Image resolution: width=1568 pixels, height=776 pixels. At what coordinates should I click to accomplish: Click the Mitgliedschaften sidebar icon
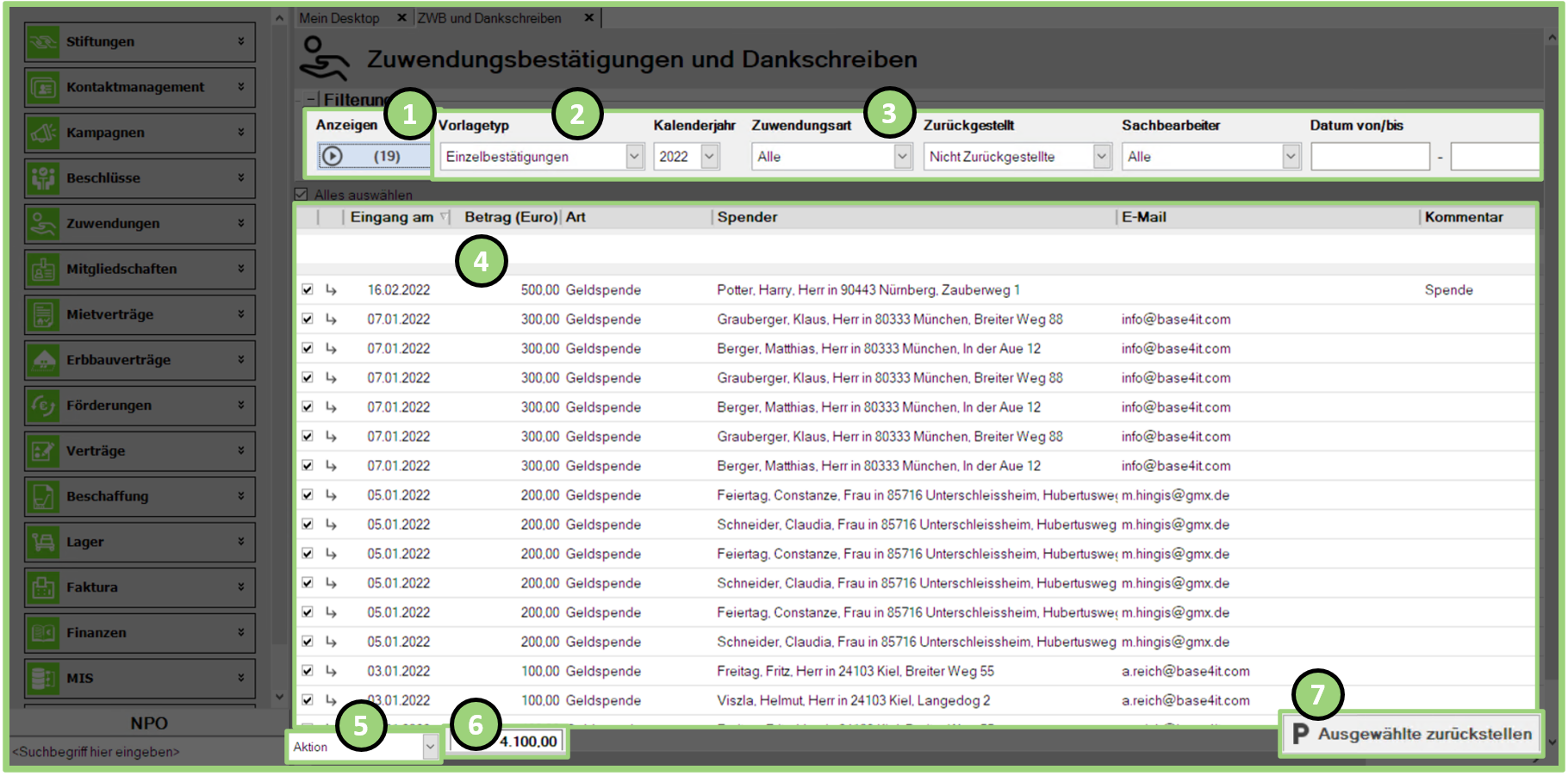pos(42,269)
